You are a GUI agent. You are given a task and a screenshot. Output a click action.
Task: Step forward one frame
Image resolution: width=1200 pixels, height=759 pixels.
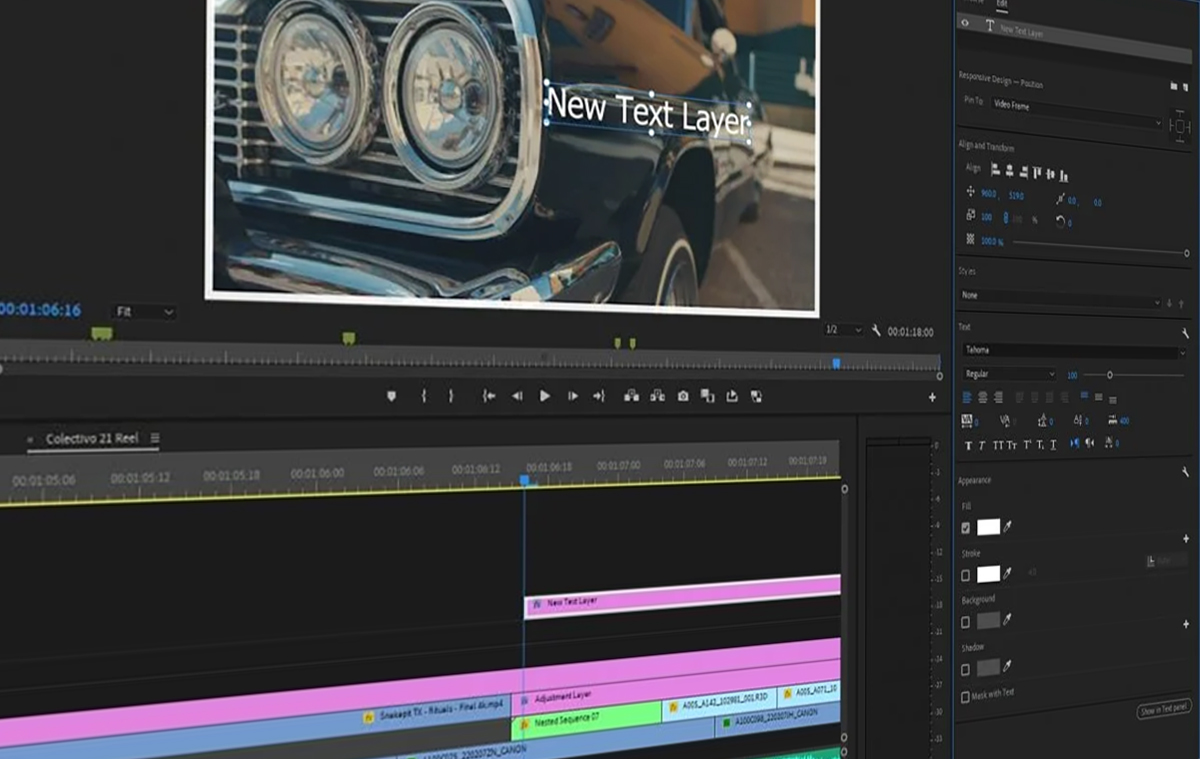point(573,396)
